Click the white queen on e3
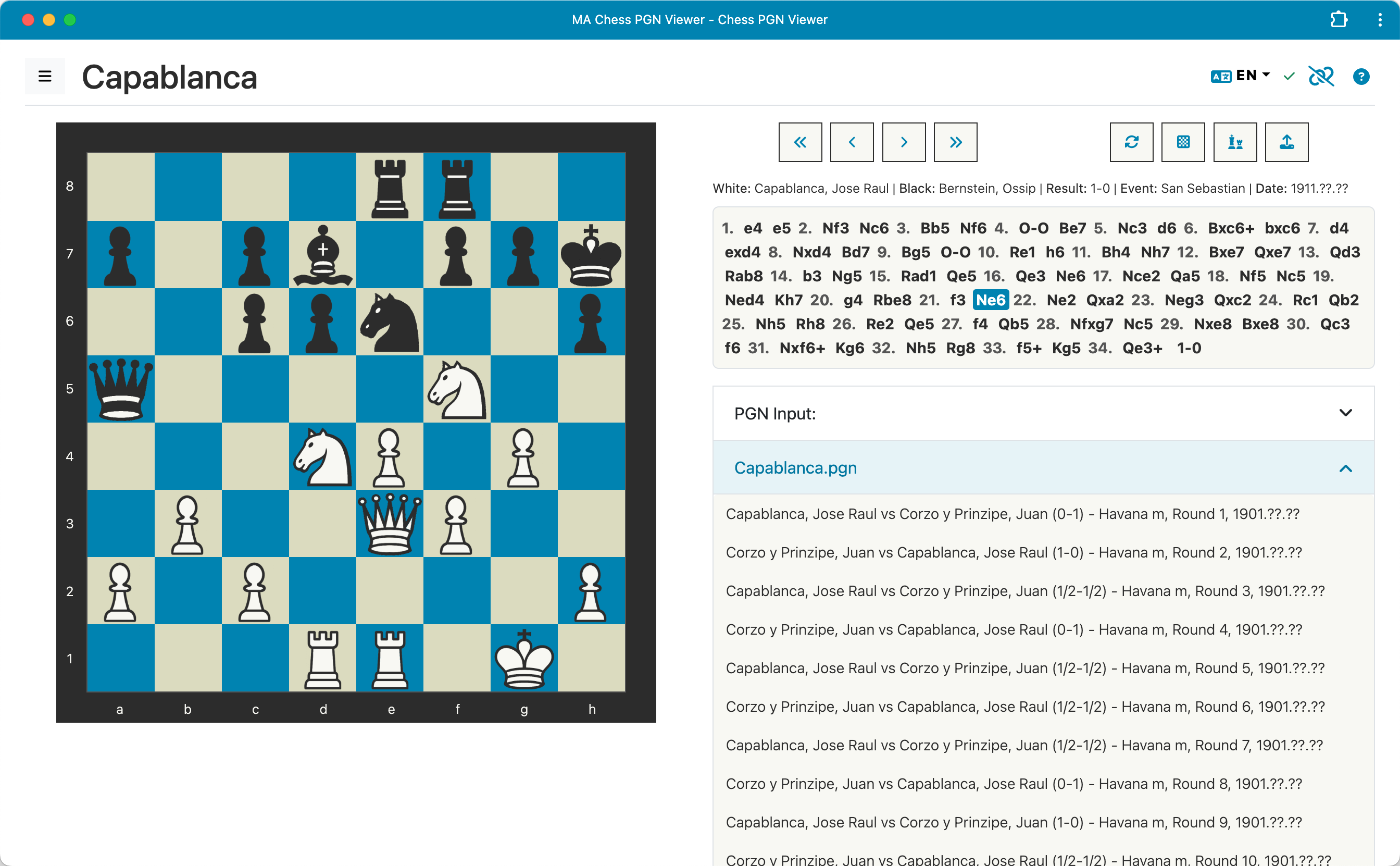This screenshot has width=1400, height=866. coord(390,524)
